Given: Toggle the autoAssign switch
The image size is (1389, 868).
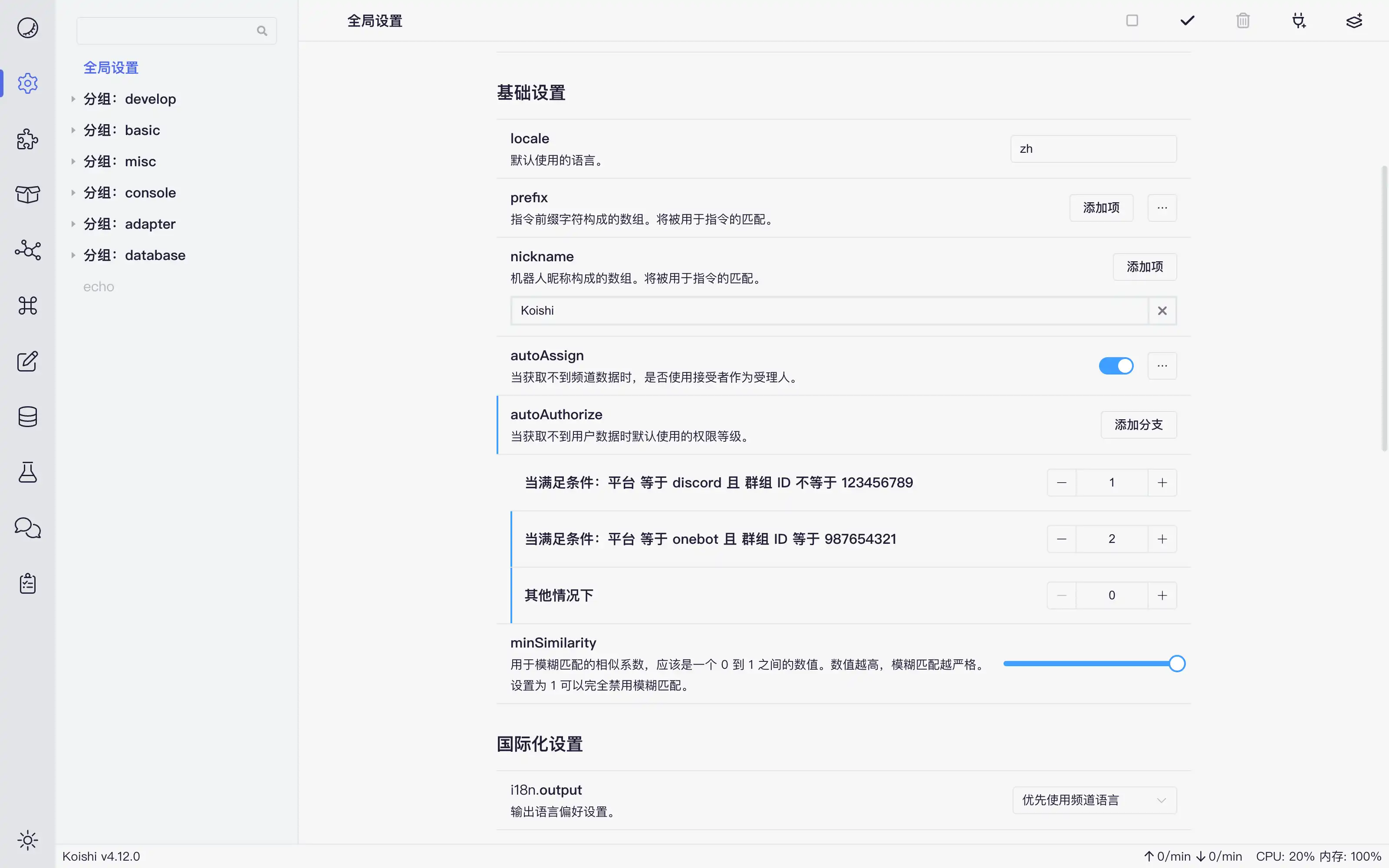Looking at the screenshot, I should 1116,366.
